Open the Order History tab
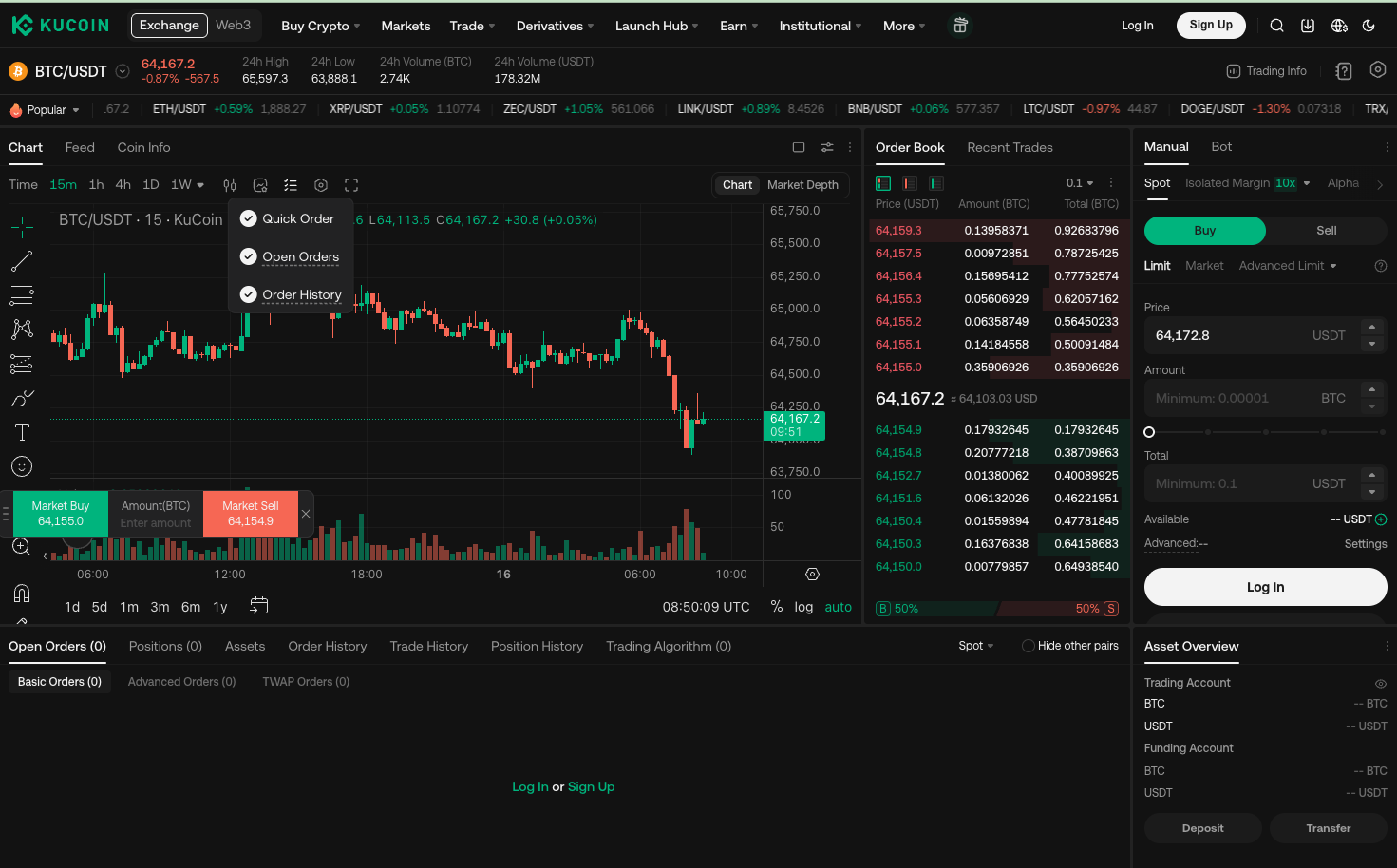The width and height of the screenshot is (1397, 868). pyautogui.click(x=328, y=646)
